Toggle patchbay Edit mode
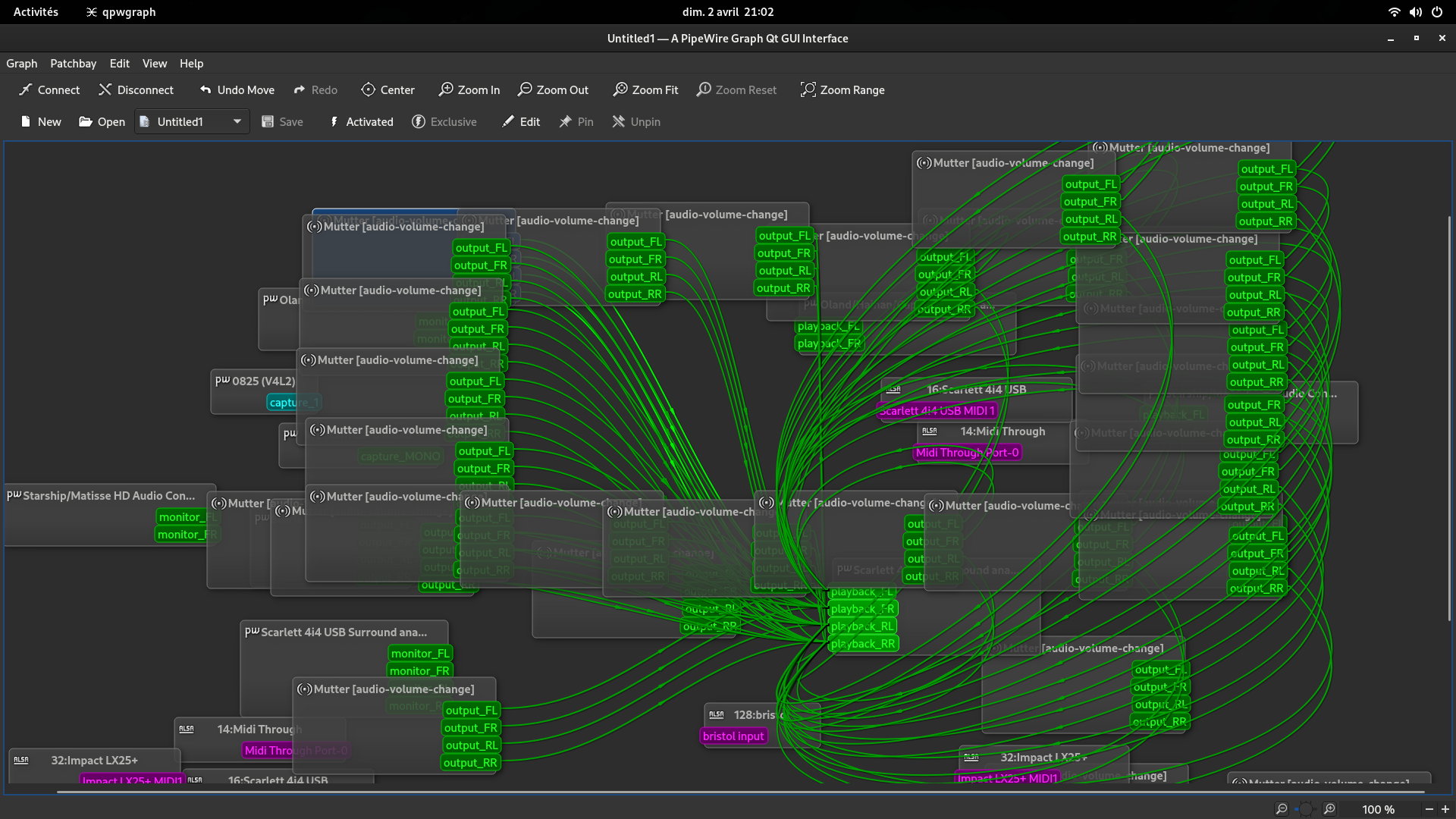 [x=520, y=122]
